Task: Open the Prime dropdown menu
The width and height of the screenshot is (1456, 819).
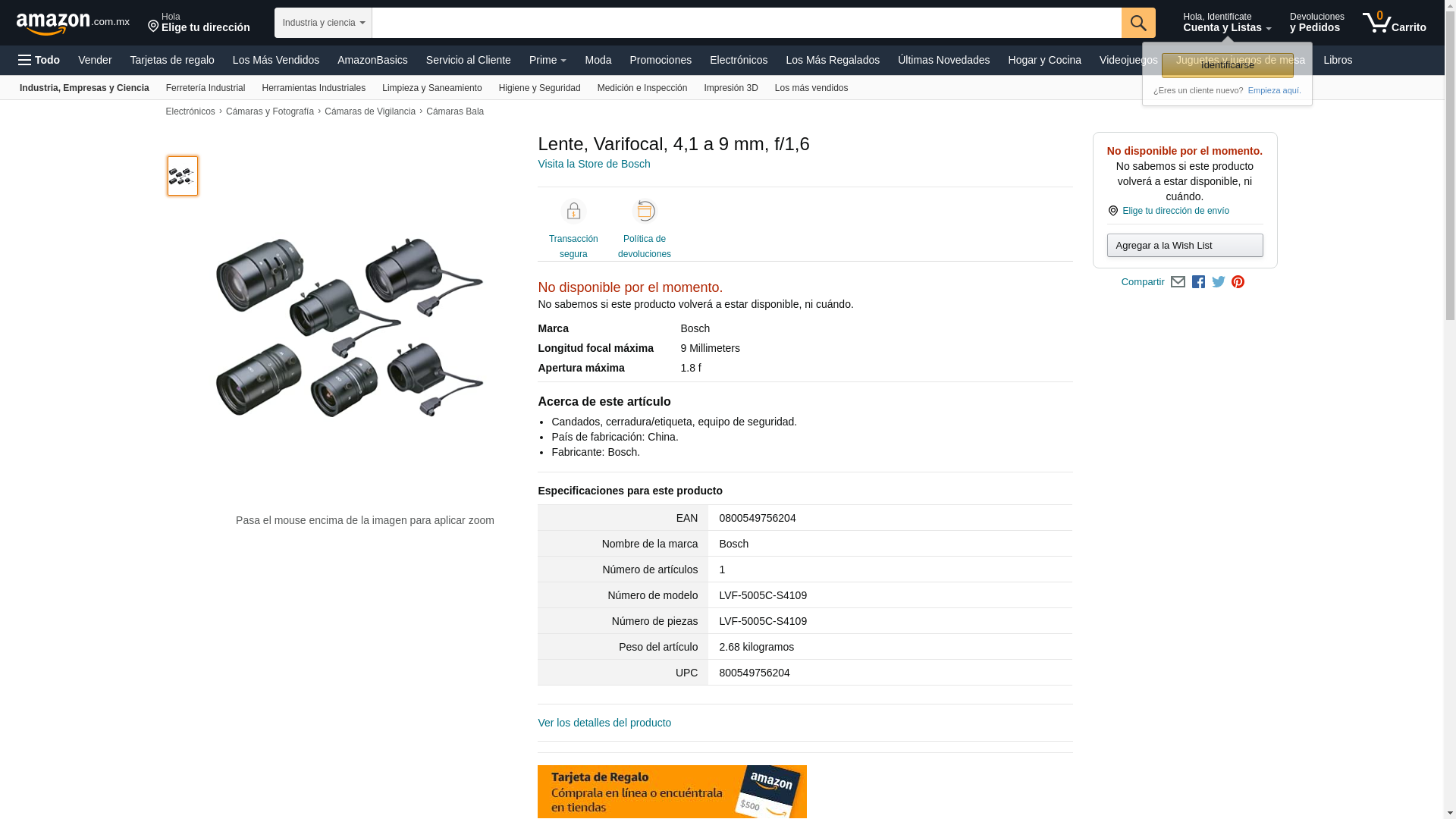Action: (548, 60)
